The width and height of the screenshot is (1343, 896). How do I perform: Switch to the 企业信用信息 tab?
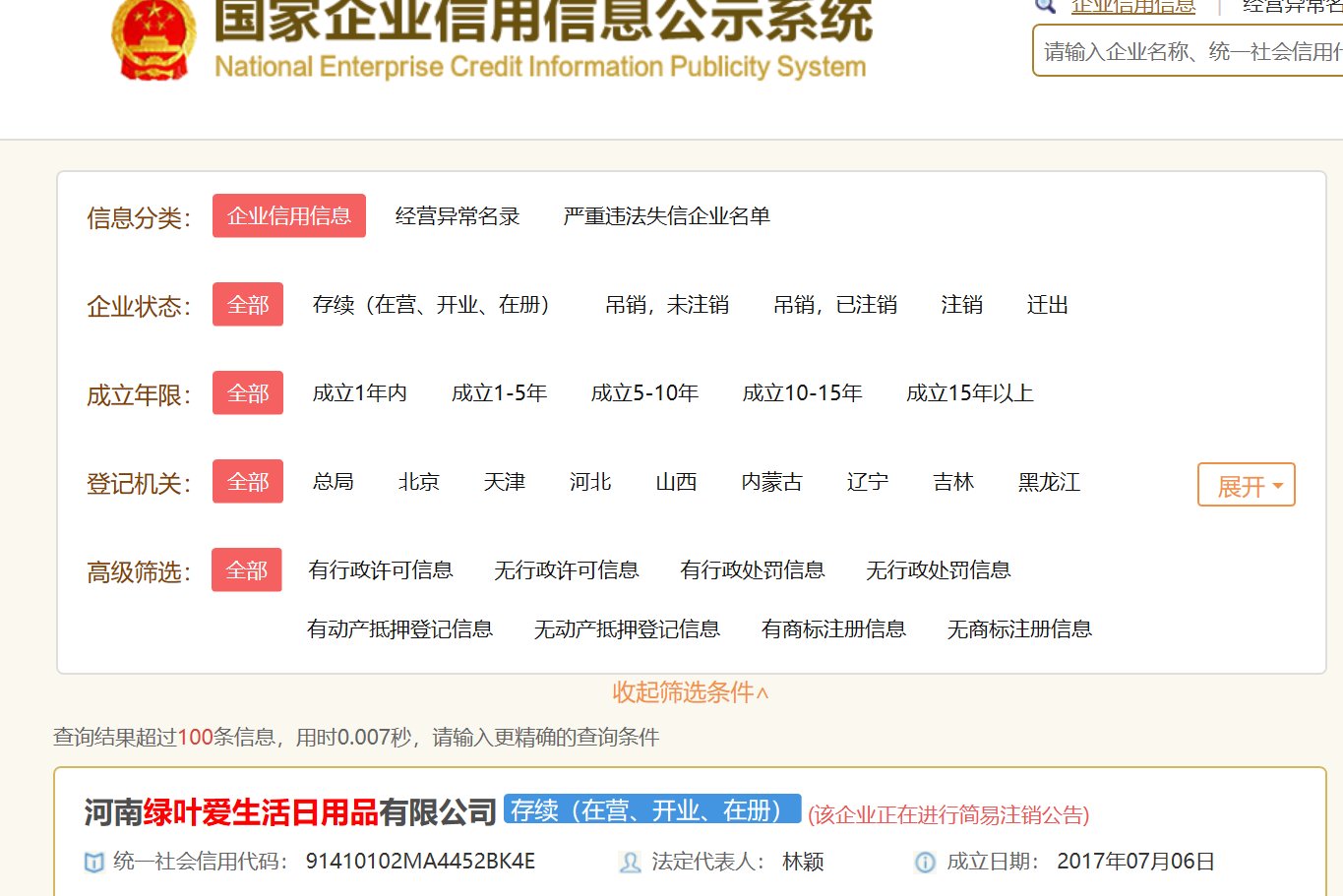pos(288,215)
